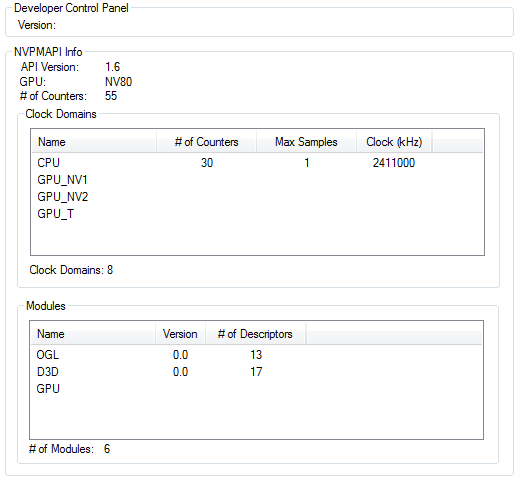Select the OGL module row
The height and width of the screenshot is (480, 520).
click(257, 355)
